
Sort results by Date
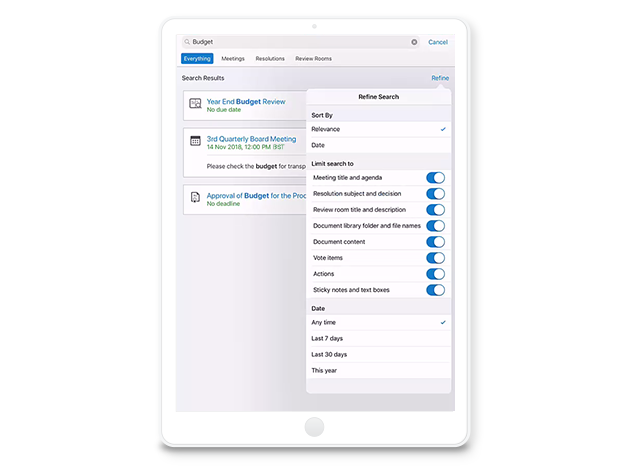click(x=378, y=145)
